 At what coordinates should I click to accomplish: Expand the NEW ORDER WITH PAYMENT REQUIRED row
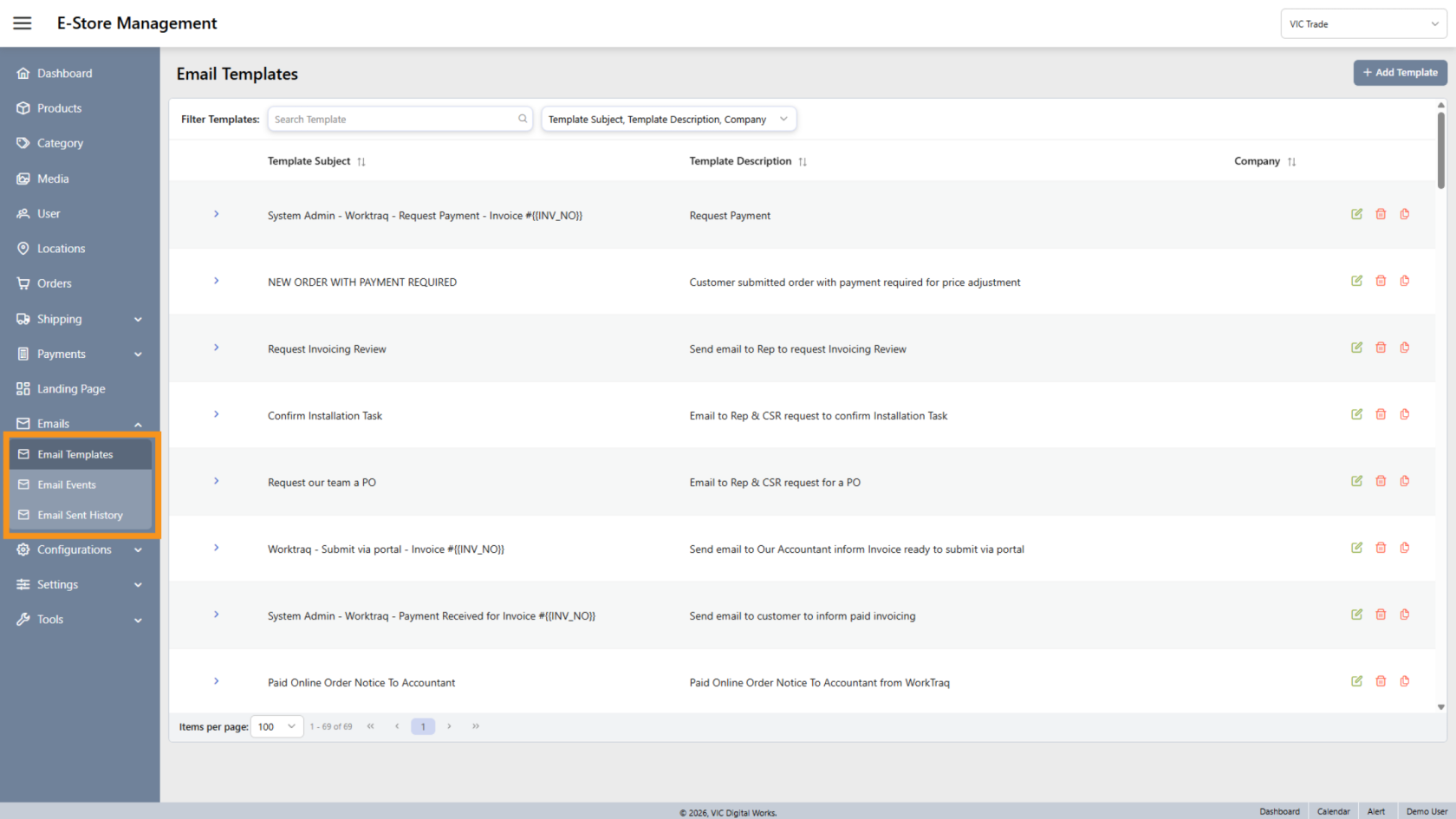[216, 281]
